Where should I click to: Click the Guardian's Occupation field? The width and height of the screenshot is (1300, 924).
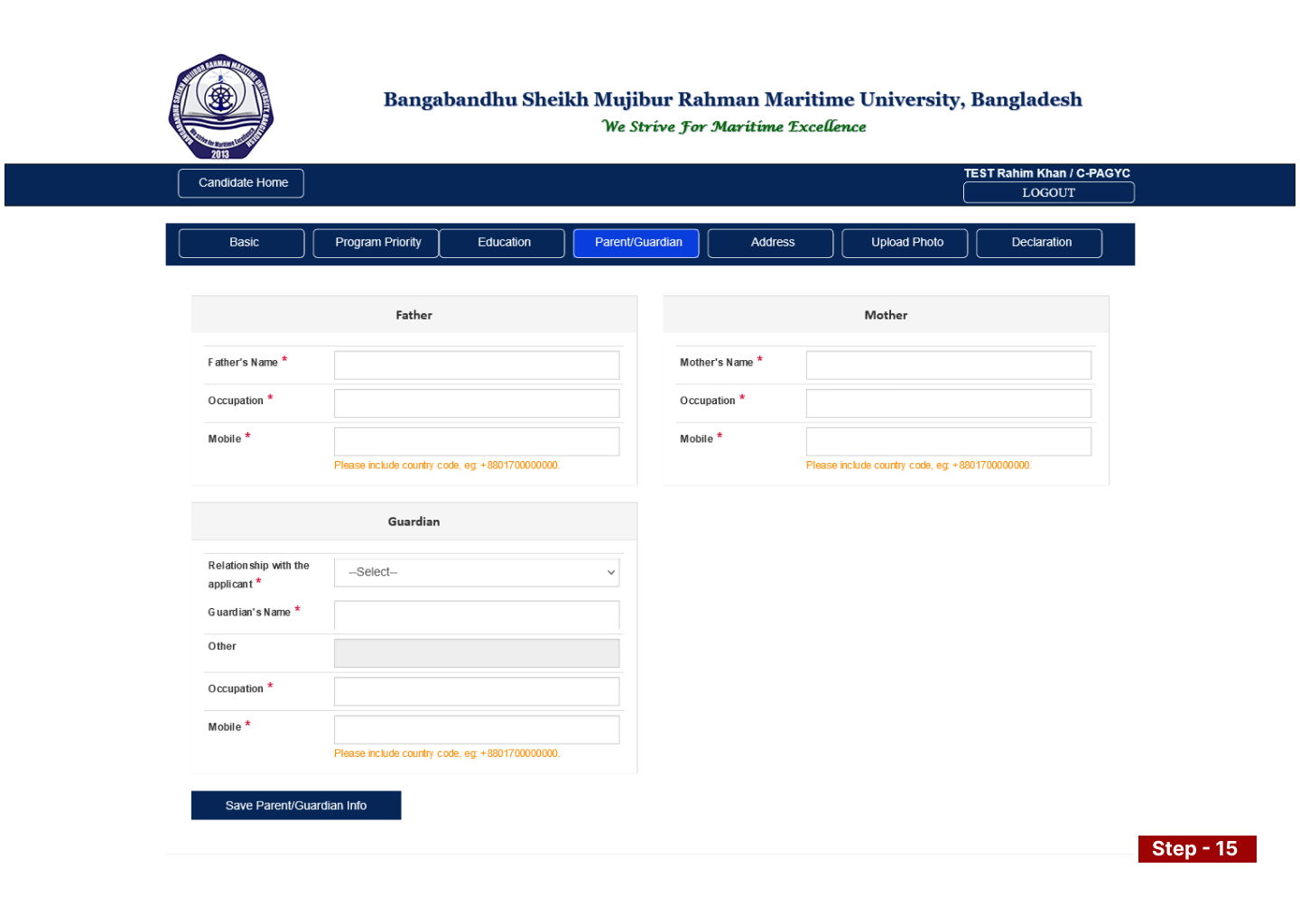[x=477, y=691]
